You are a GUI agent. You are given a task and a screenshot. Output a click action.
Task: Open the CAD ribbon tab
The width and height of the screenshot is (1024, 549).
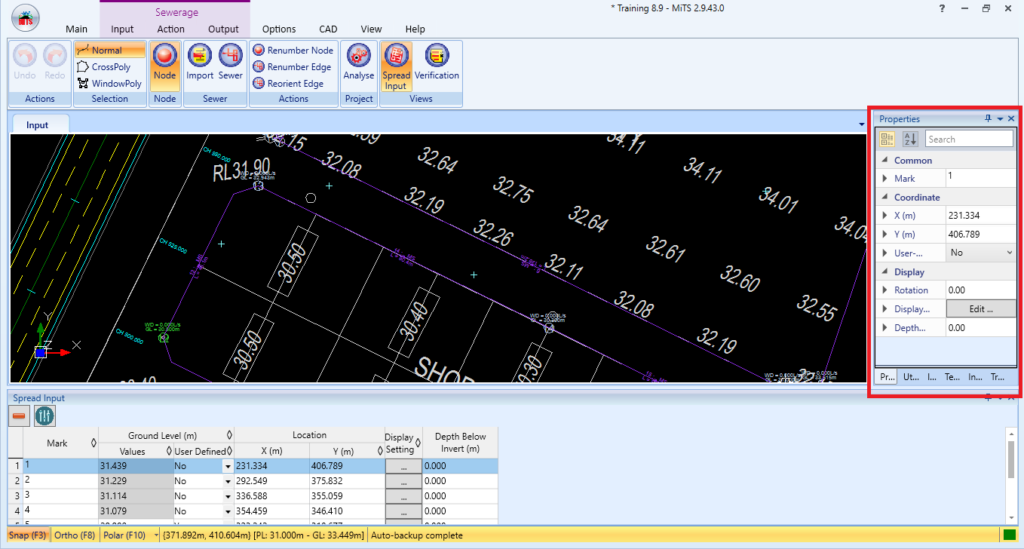coord(328,29)
